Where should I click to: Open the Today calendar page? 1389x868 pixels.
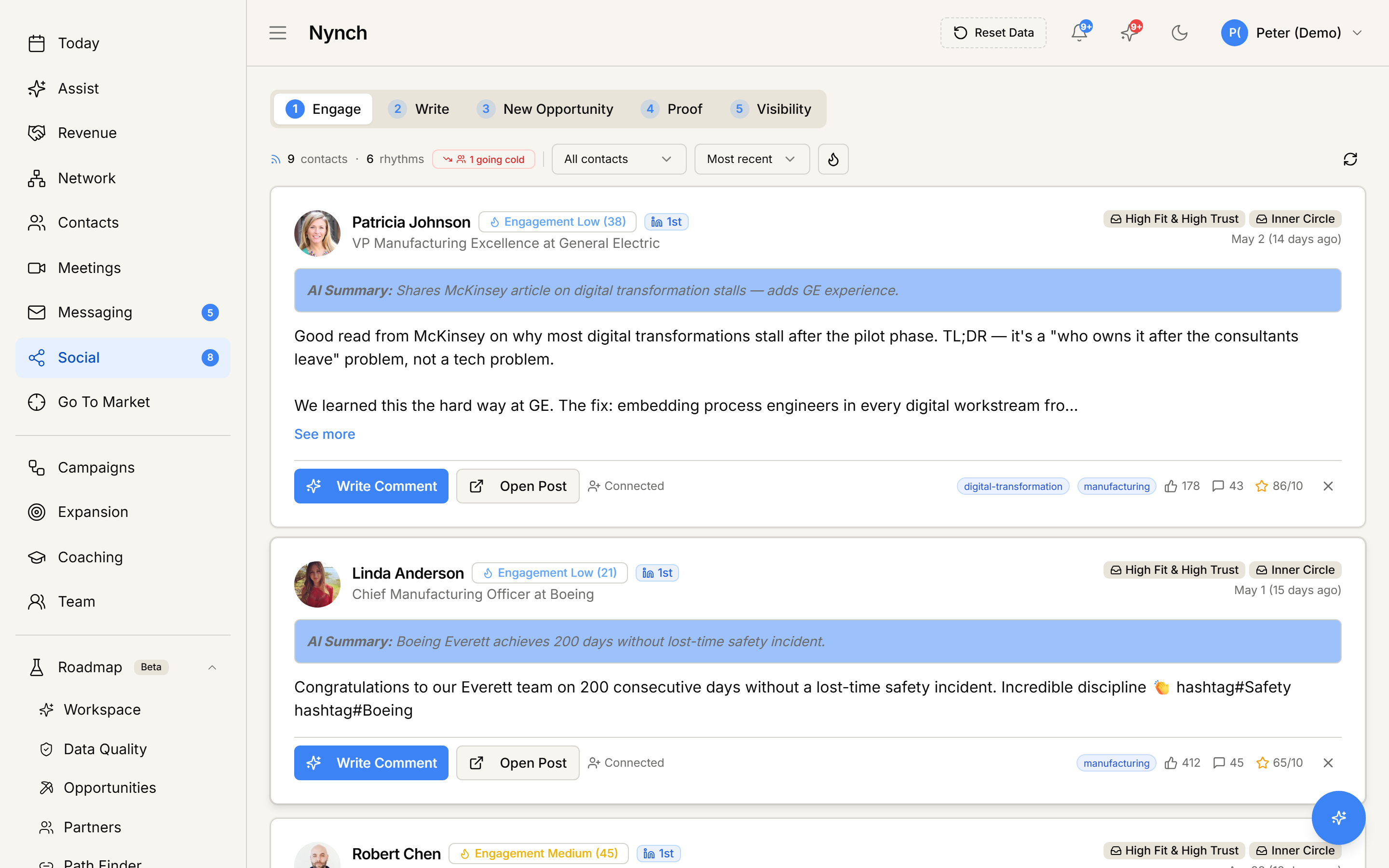click(x=122, y=43)
